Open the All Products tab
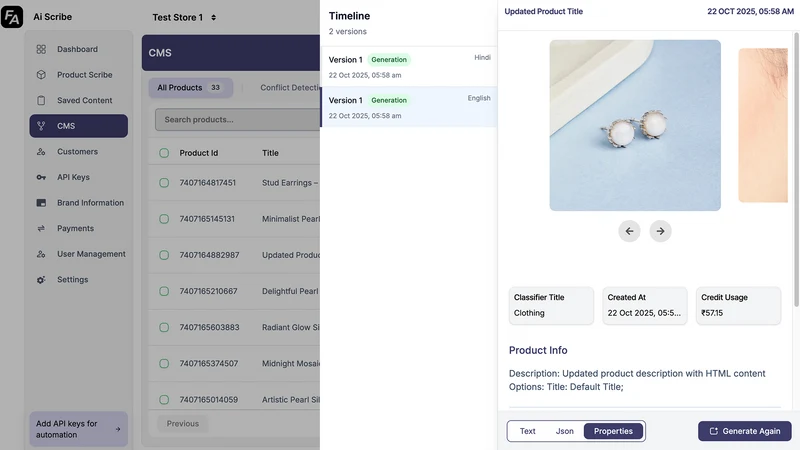 191,88
